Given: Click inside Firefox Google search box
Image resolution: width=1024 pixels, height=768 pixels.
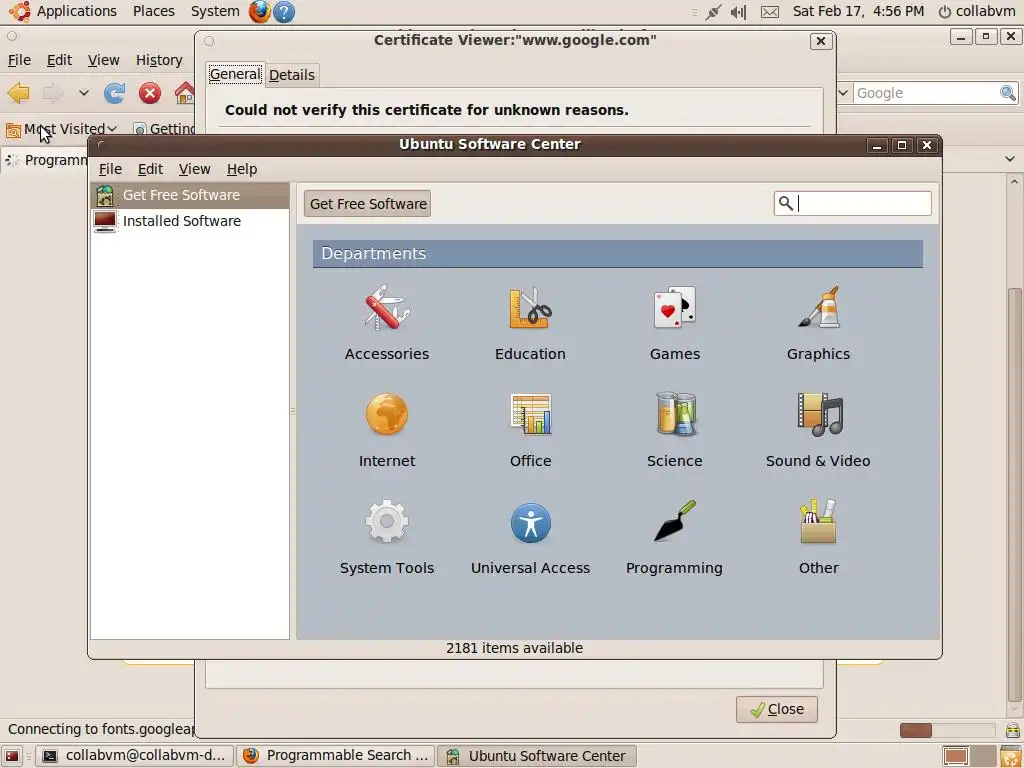Looking at the screenshot, I should point(926,93).
